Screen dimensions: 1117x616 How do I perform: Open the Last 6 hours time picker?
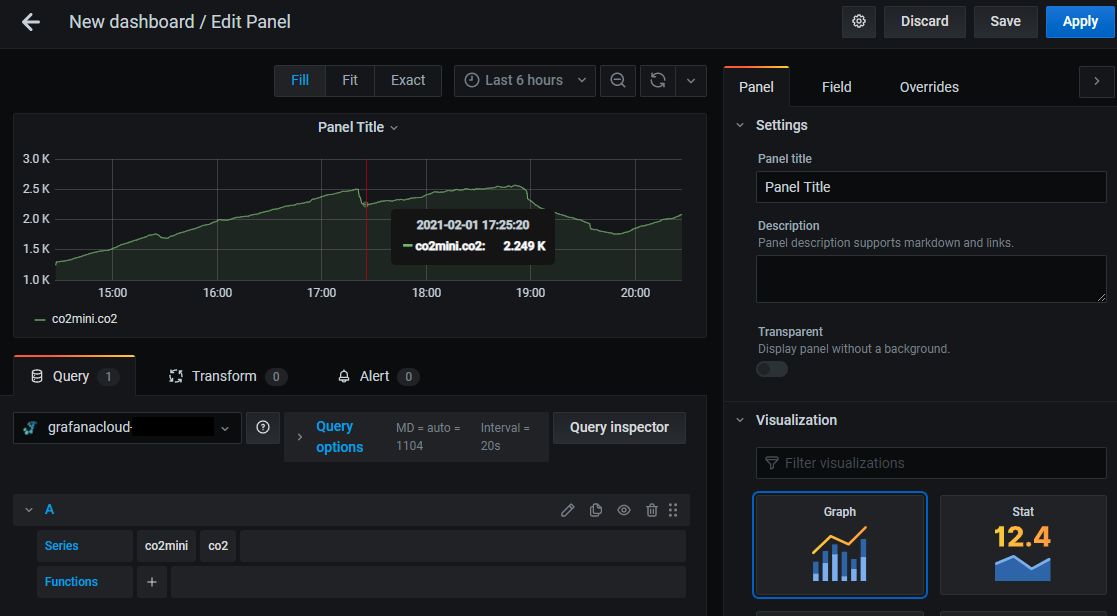[524, 80]
